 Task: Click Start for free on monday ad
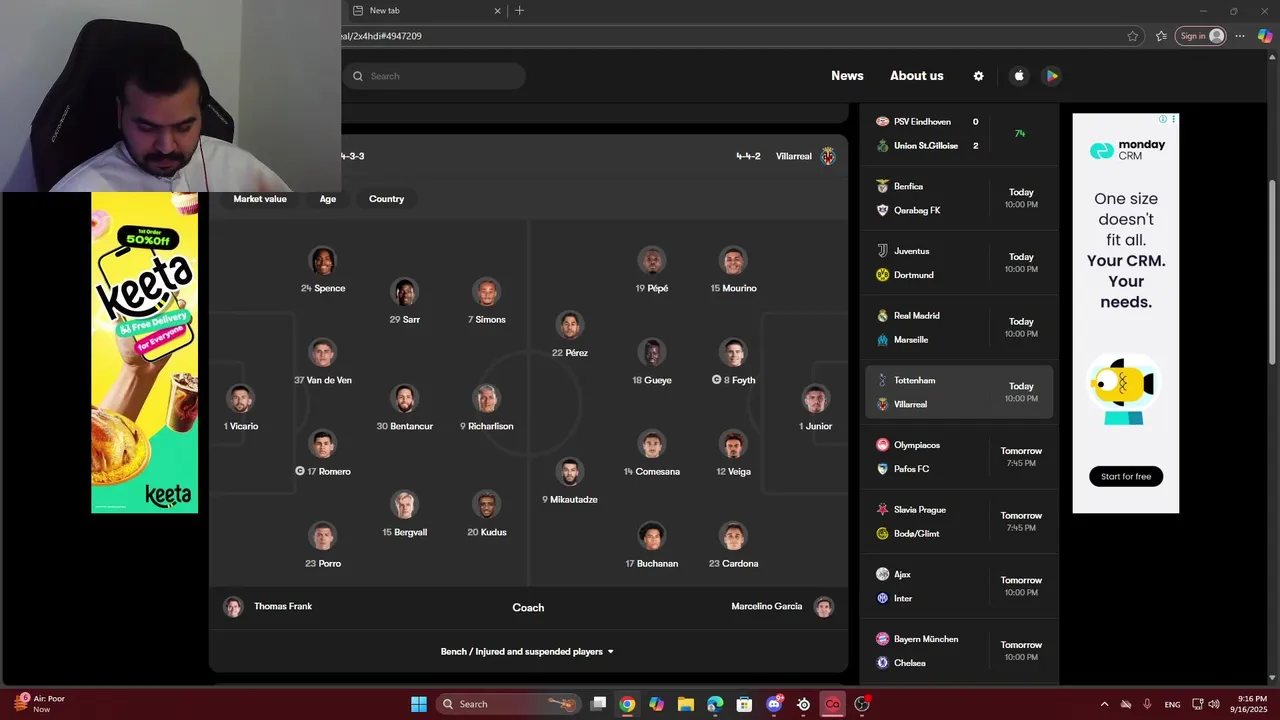coord(1126,476)
